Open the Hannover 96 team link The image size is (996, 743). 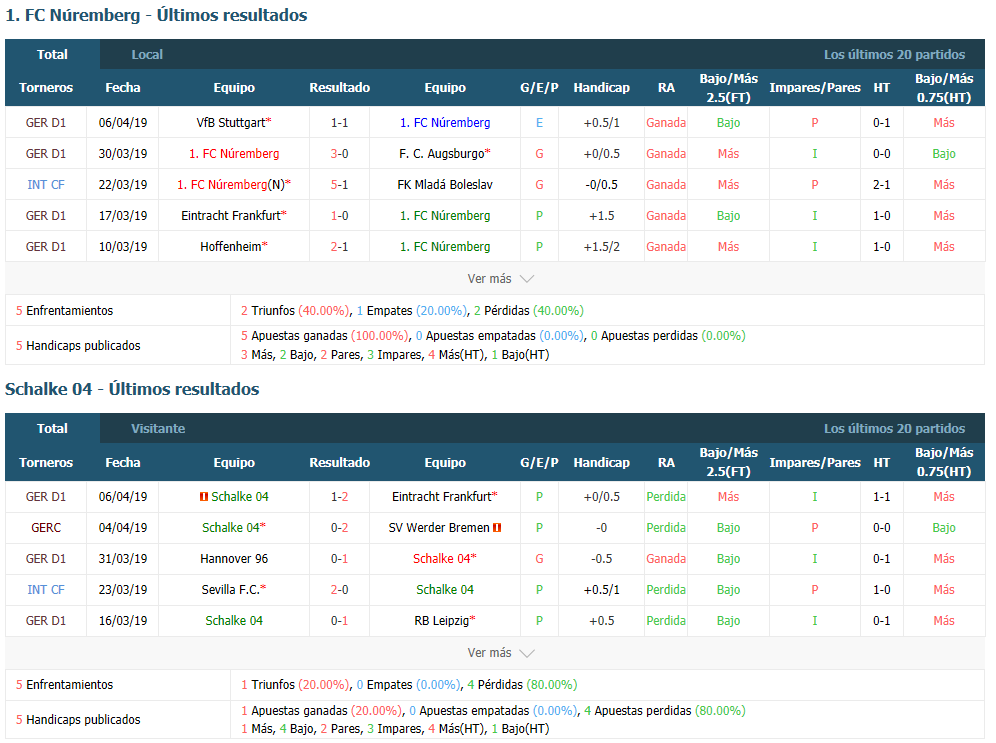[234, 559]
